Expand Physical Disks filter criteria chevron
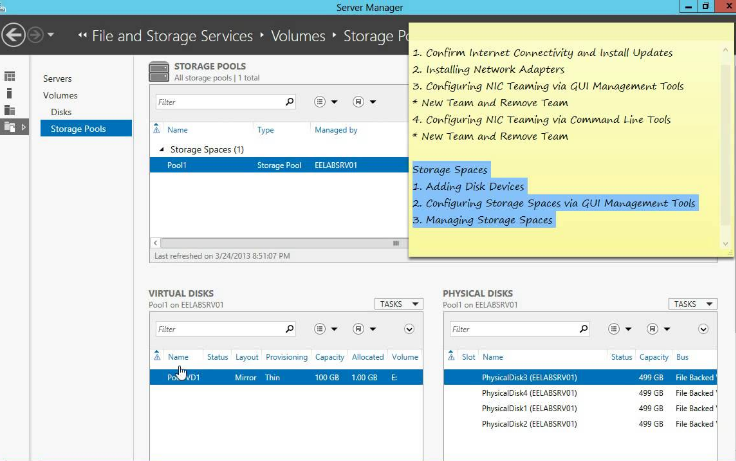Image resolution: width=736 pixels, height=461 pixels. click(x=703, y=329)
